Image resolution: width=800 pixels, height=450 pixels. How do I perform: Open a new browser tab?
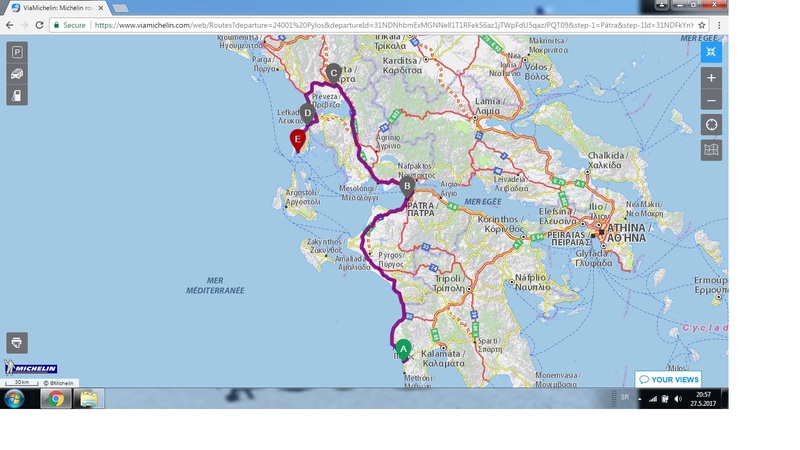pyautogui.click(x=120, y=8)
